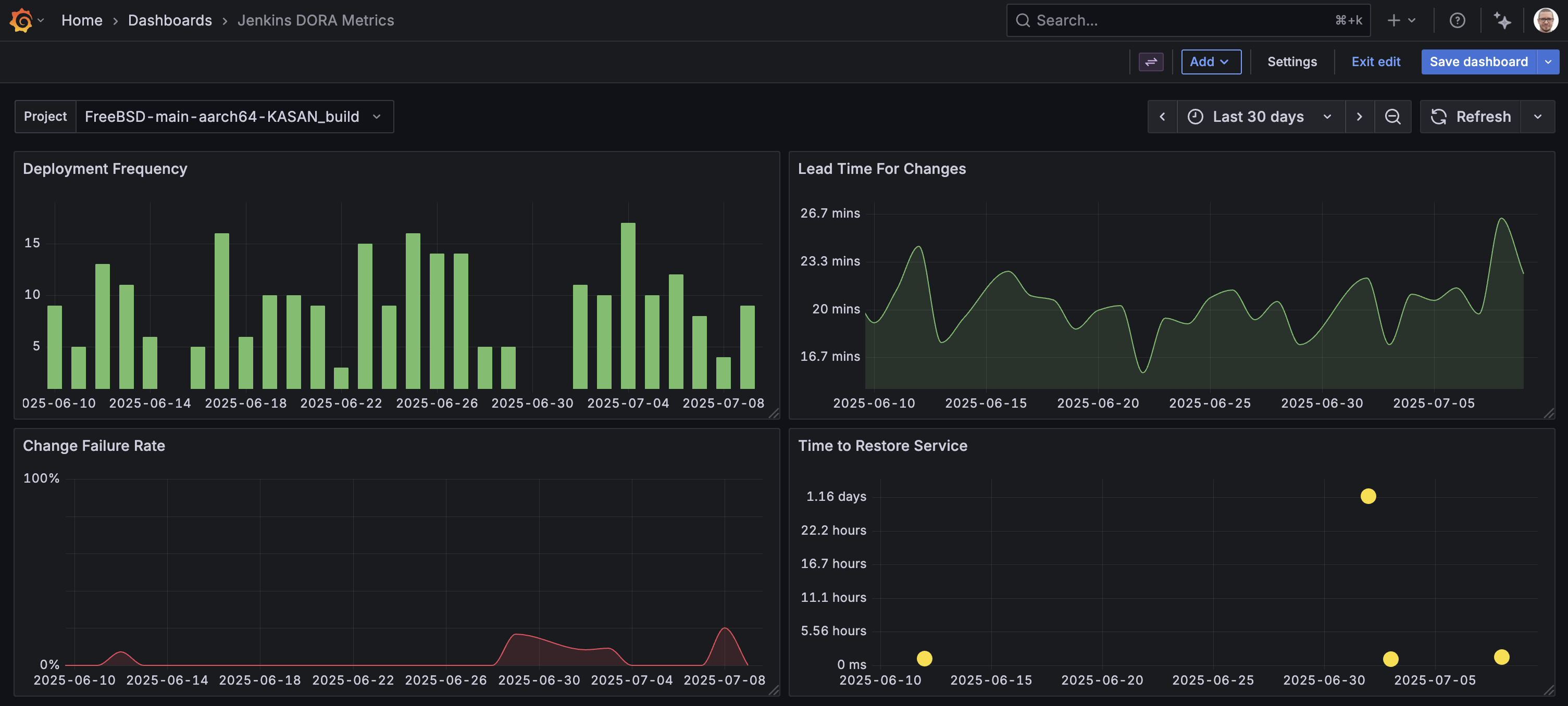Image resolution: width=1568 pixels, height=706 pixels.
Task: Step back in time with the left arrow
Action: point(1162,116)
